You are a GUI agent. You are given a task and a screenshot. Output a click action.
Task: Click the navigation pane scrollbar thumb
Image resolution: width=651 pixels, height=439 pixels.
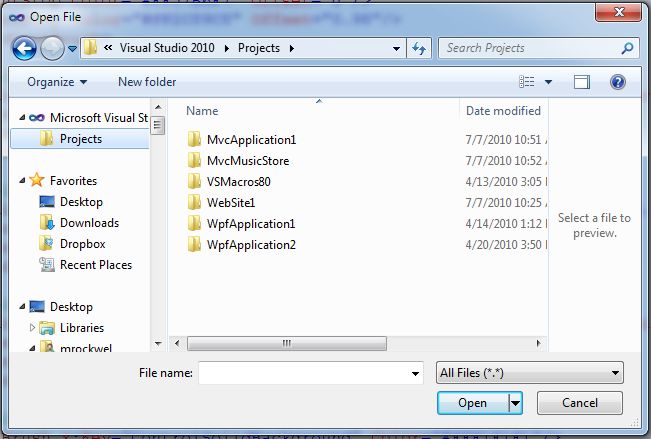tap(158, 125)
